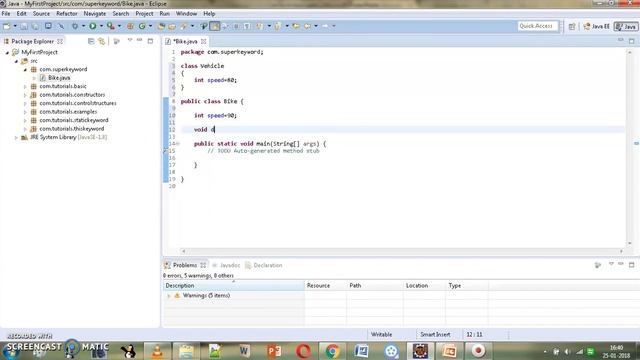Image resolution: width=640 pixels, height=360 pixels.
Task: Collapse the src folder node
Action: tap(16, 61)
